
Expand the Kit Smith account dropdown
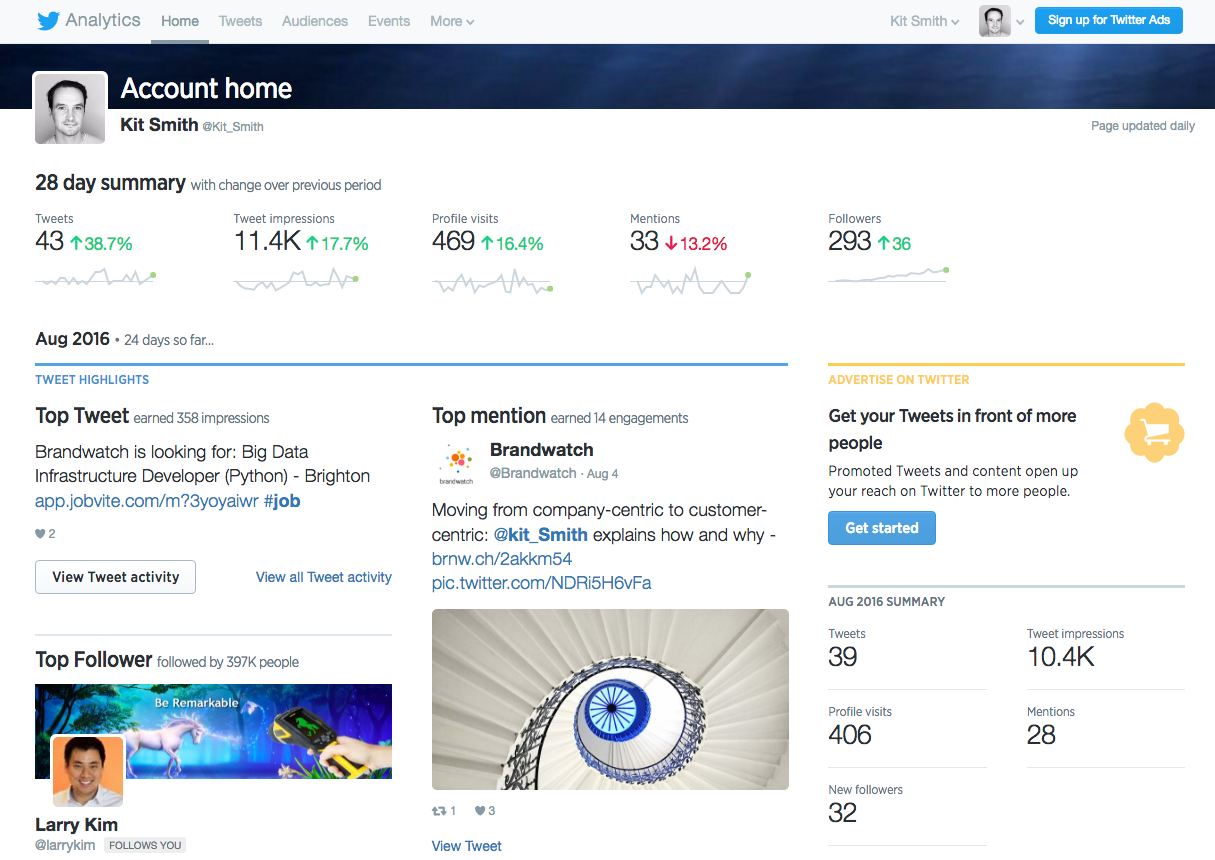922,21
